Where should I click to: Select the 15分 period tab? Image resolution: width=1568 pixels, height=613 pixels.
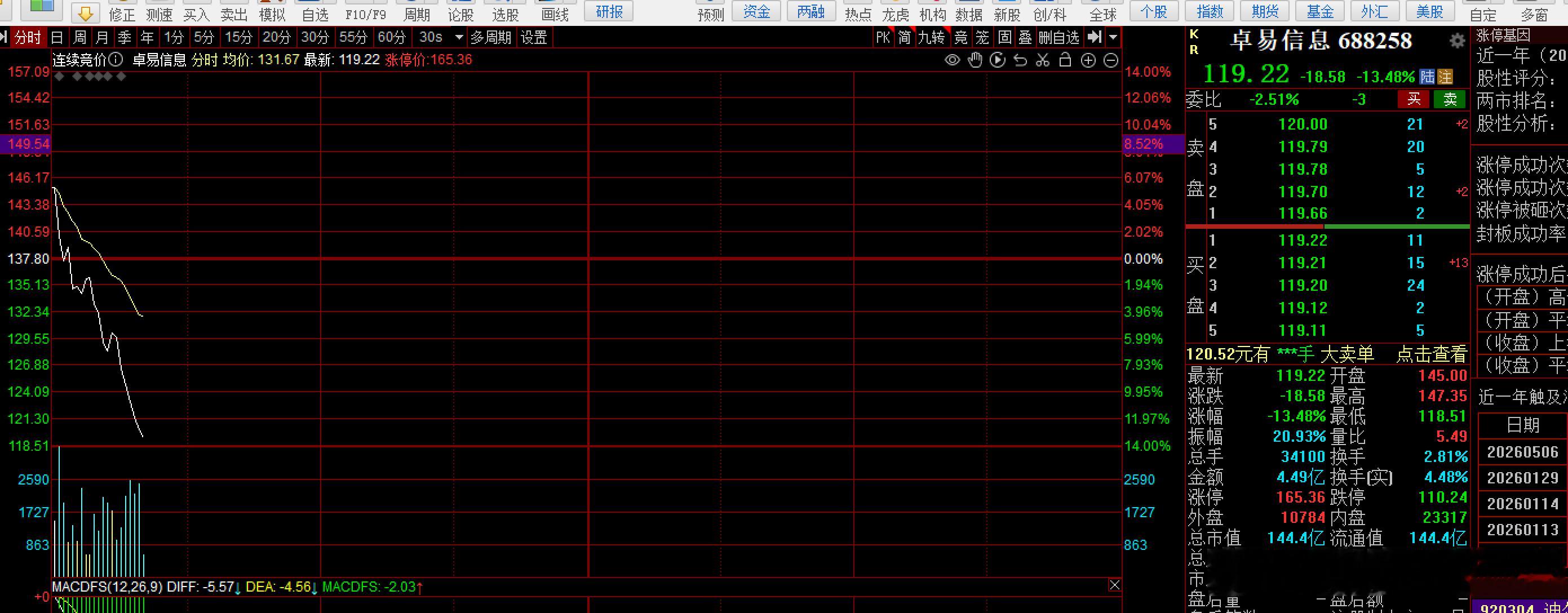pyautogui.click(x=238, y=38)
